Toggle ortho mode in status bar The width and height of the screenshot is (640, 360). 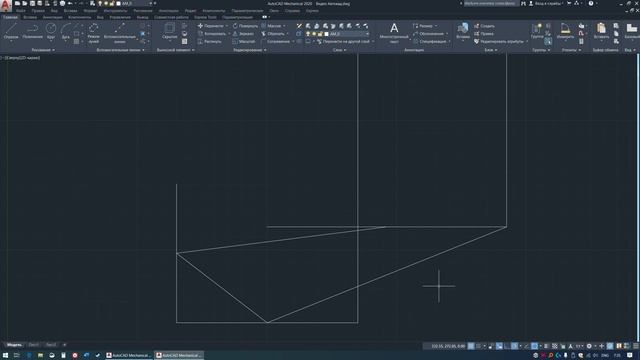click(507, 346)
